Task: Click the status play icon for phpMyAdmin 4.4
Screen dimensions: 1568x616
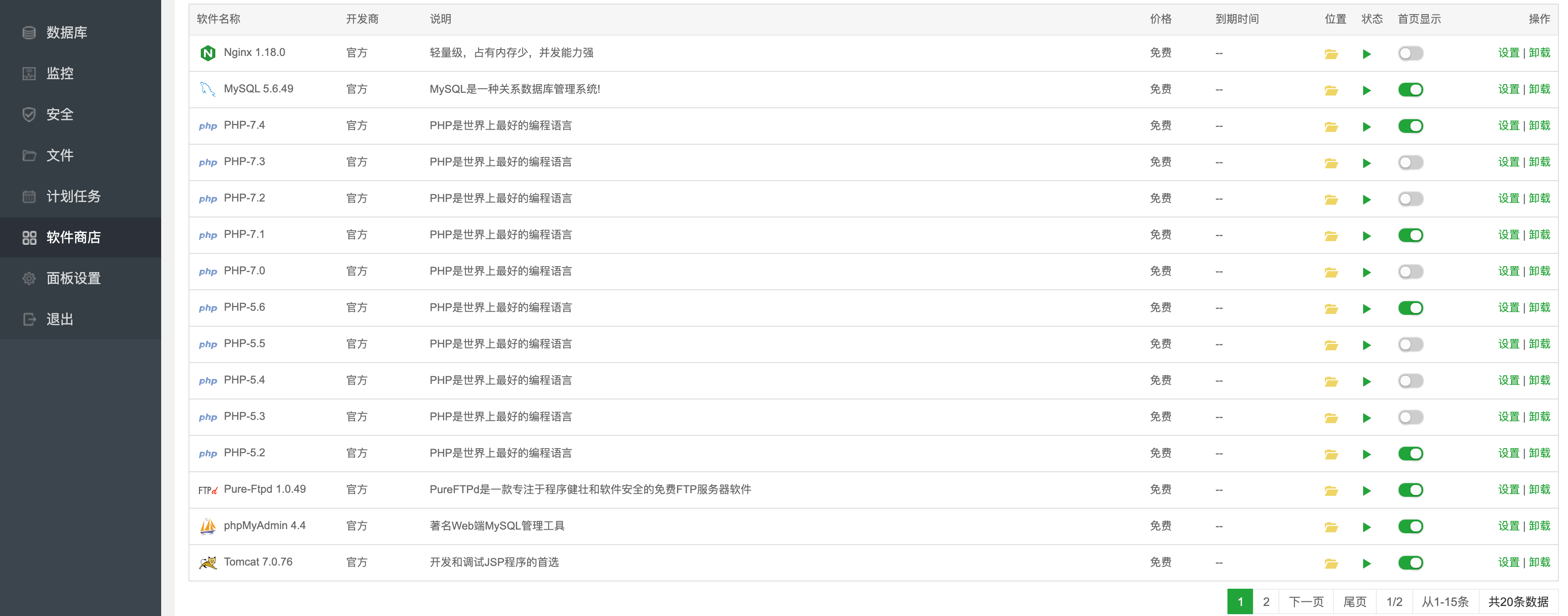Action: pos(1366,527)
